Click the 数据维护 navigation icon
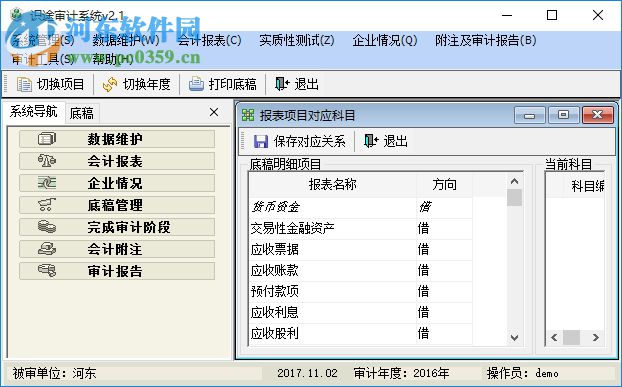Image resolution: width=622 pixels, height=387 pixels. click(x=47, y=139)
